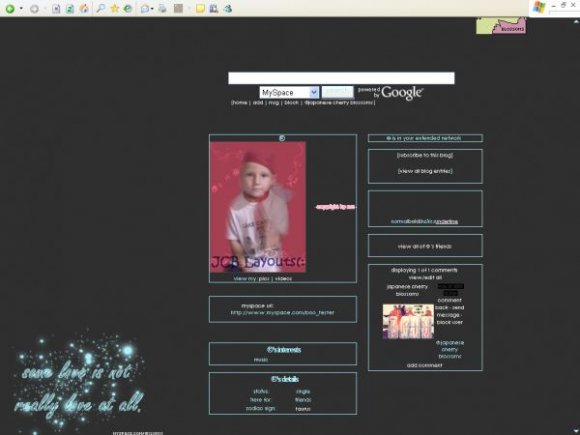This screenshot has width=580, height=435.
Task: Click the underlined link in middle box
Action: point(447,222)
